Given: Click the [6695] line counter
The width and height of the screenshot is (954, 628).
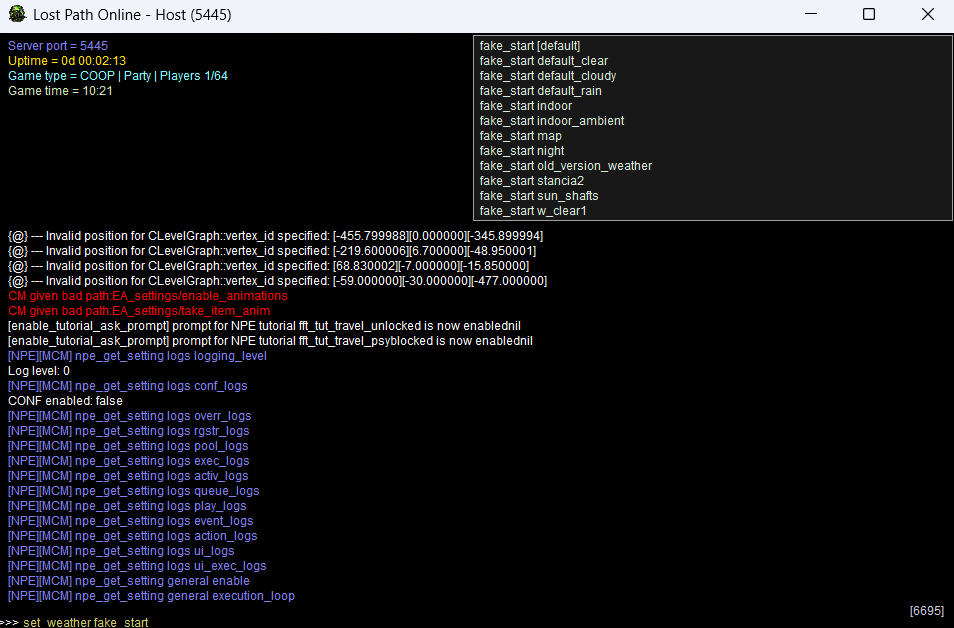Looking at the screenshot, I should pos(927,610).
